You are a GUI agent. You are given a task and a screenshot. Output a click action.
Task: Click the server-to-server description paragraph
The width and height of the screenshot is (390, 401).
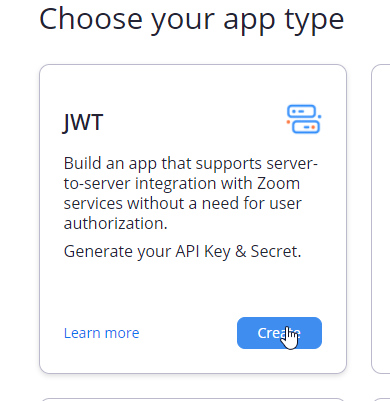(190, 193)
